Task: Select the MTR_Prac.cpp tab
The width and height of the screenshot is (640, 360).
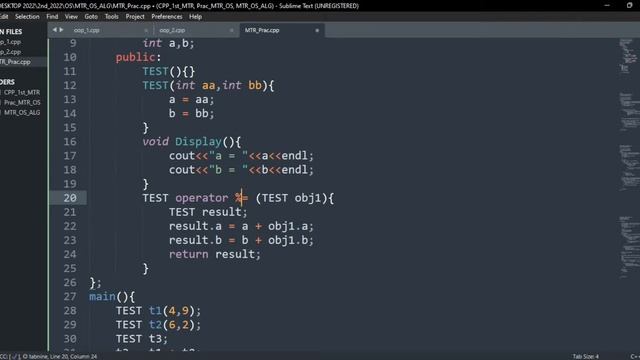Action: point(262,30)
